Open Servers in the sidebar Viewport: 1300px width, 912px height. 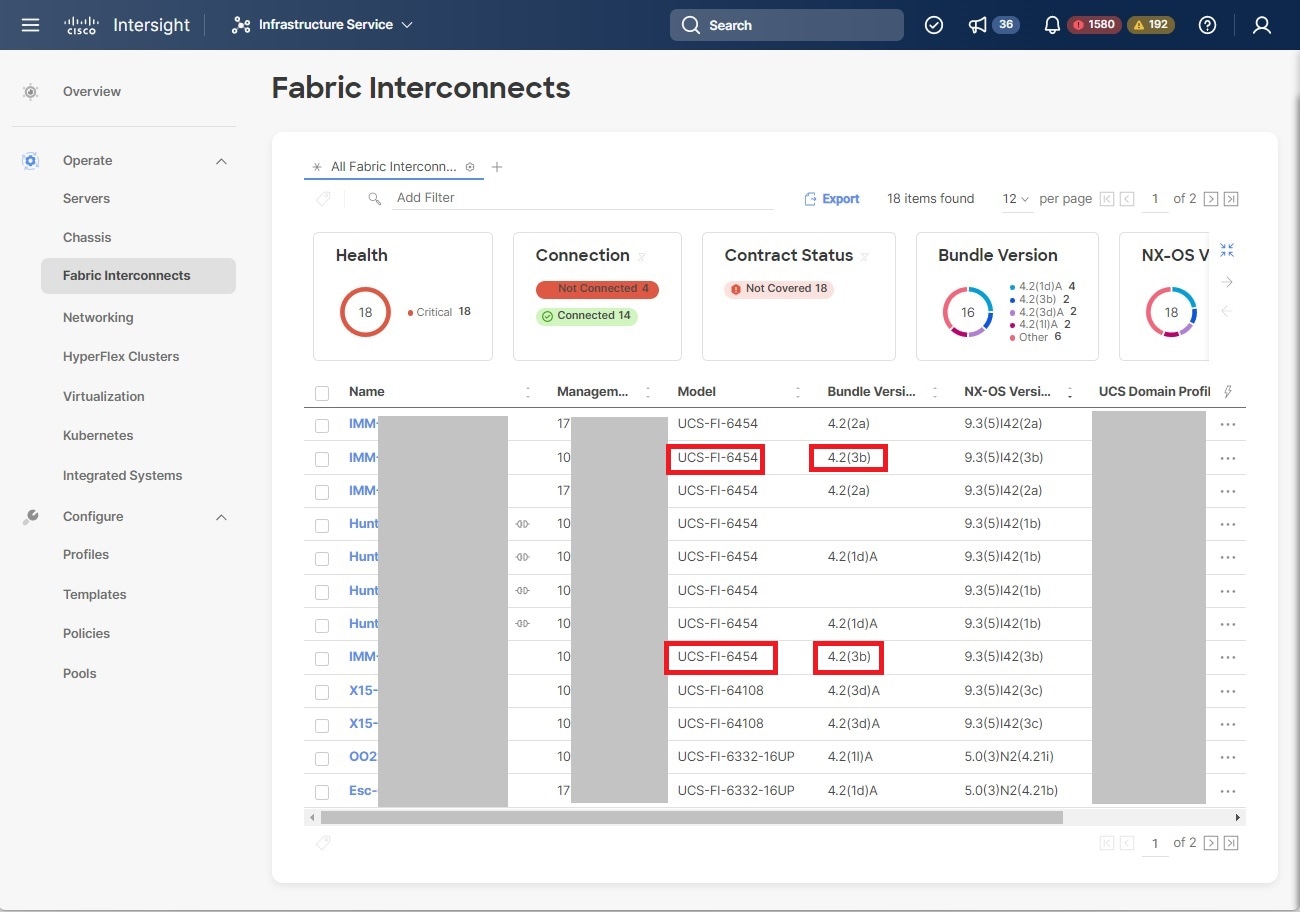pyautogui.click(x=86, y=198)
